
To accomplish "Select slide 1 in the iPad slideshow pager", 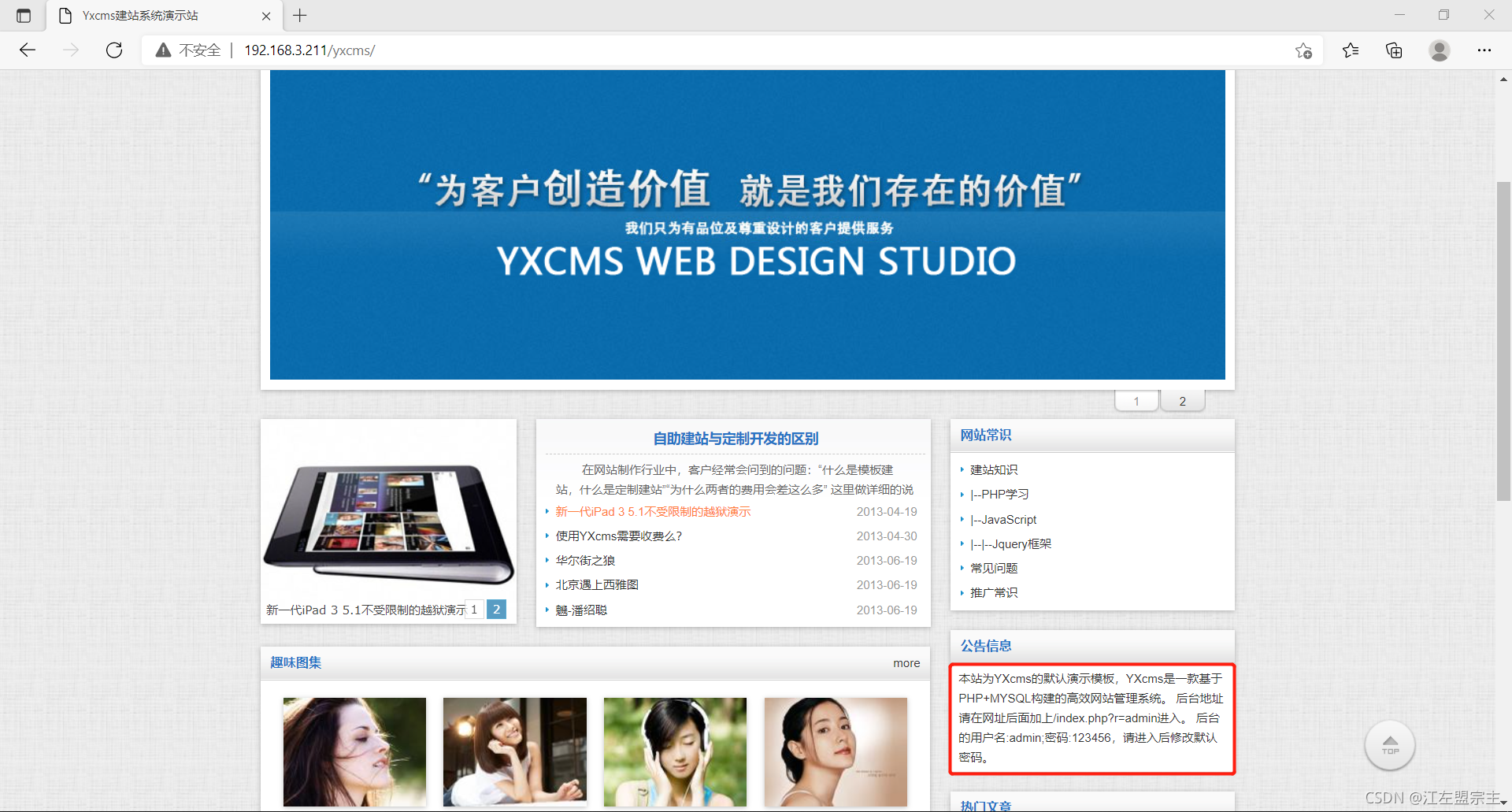I will [474, 609].
